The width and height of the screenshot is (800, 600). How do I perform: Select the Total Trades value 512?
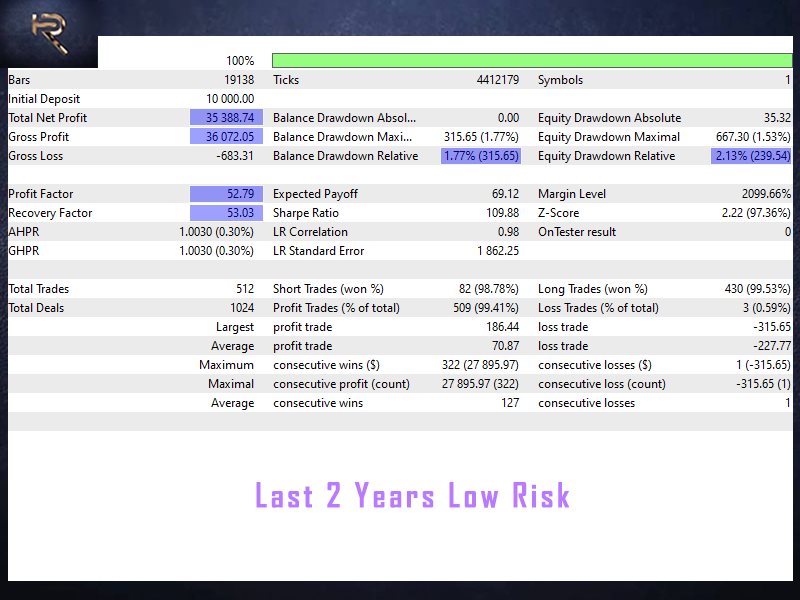245,288
